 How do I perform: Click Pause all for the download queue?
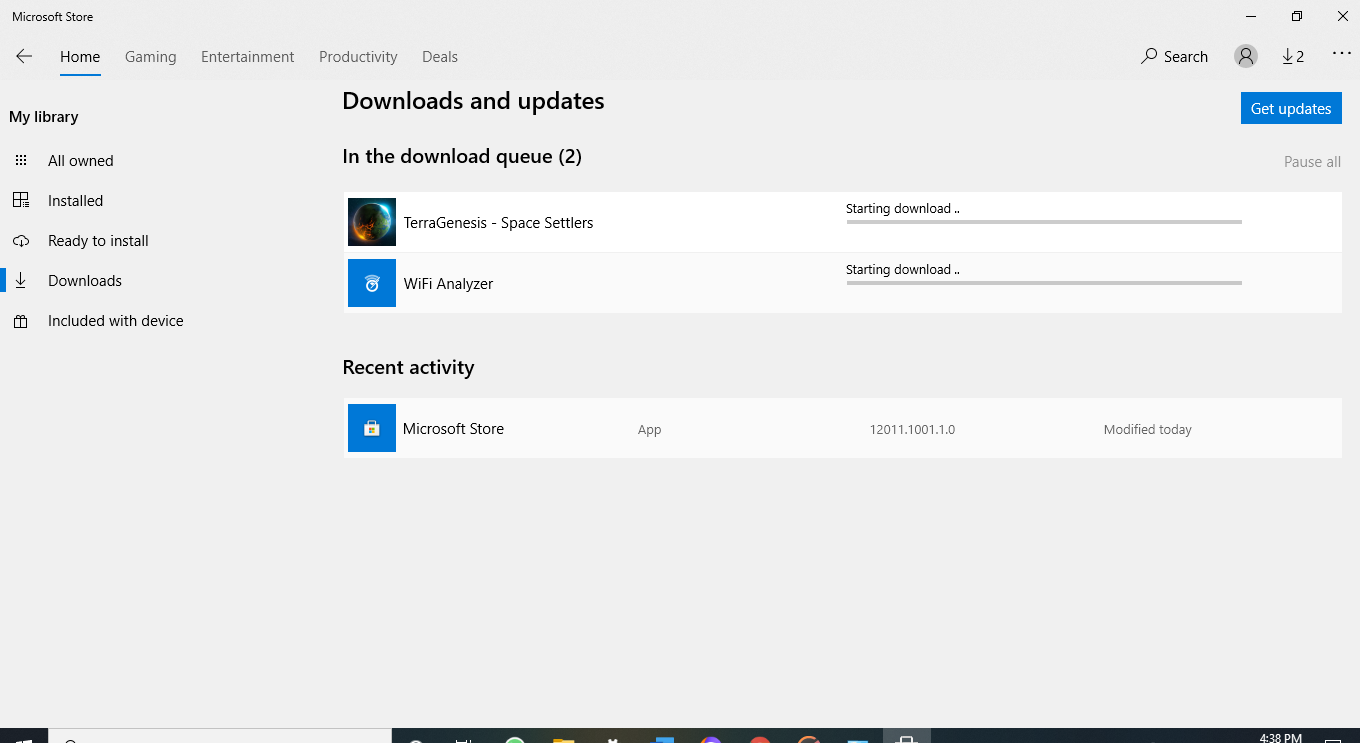click(x=1312, y=162)
